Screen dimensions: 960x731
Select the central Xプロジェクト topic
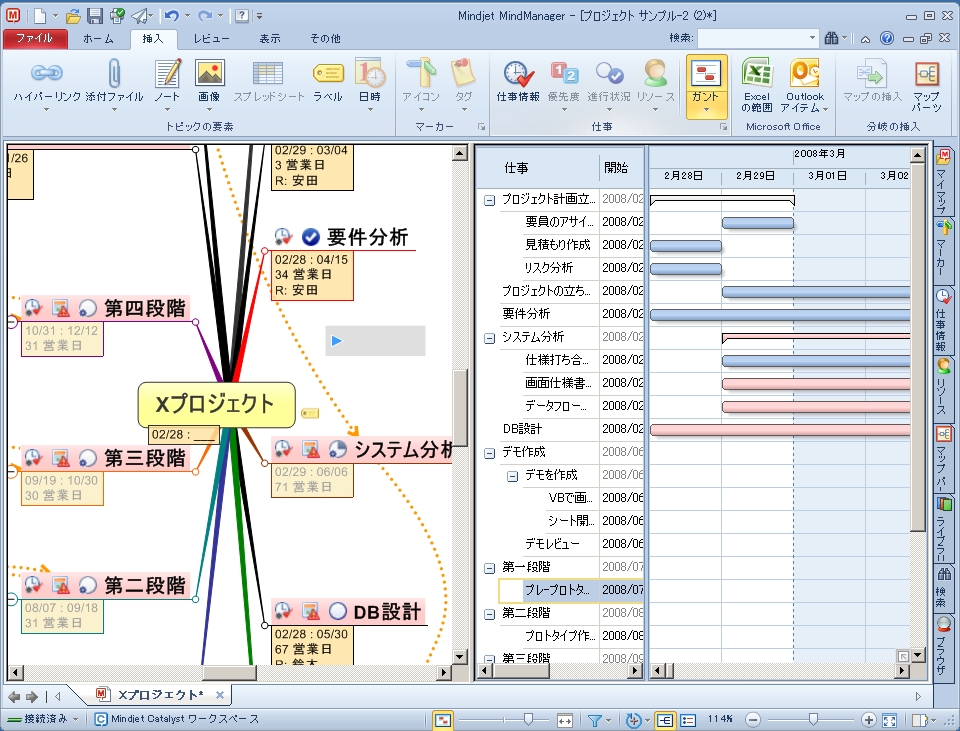[216, 405]
